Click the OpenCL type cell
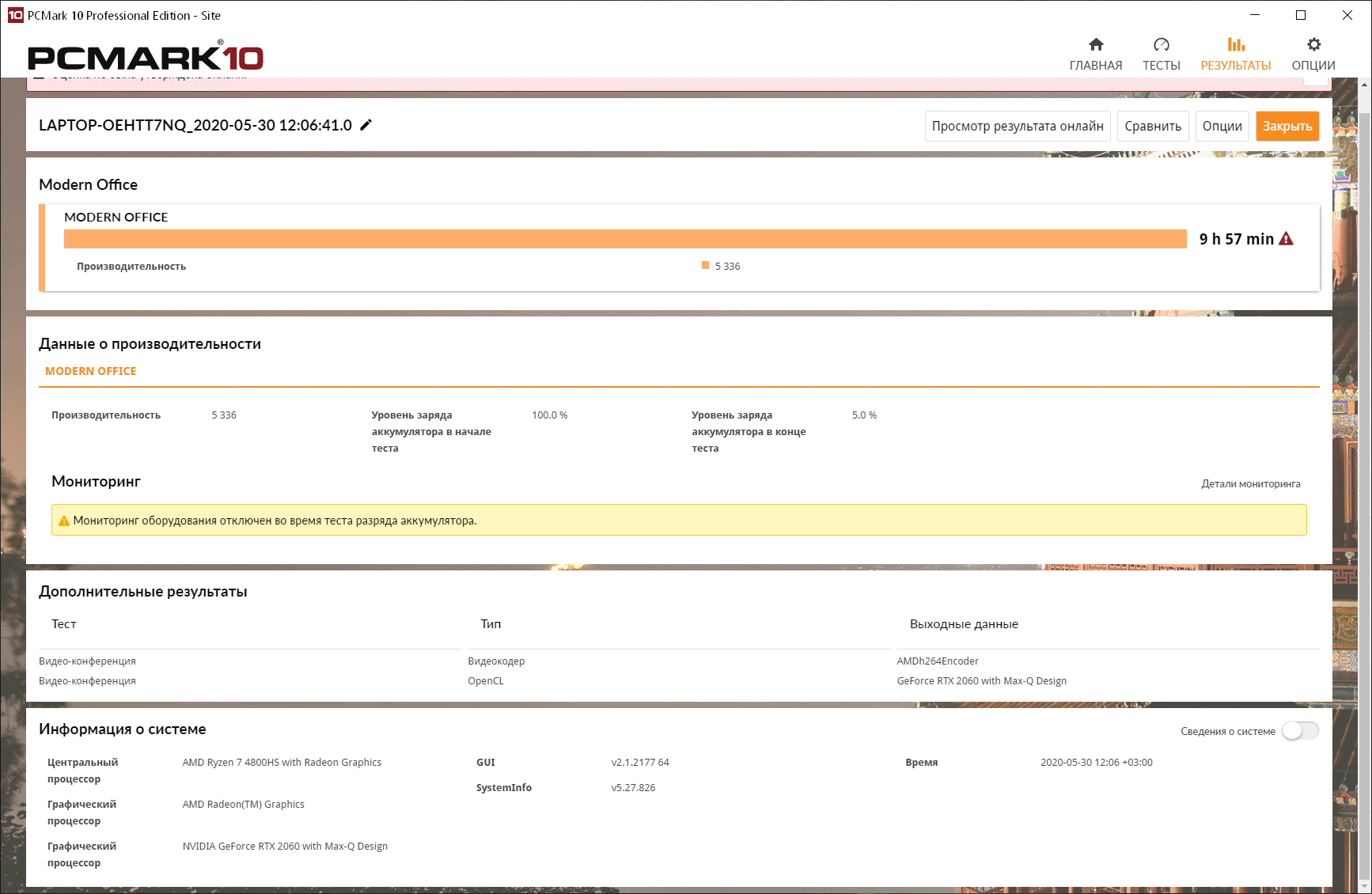1372x894 pixels. (486, 681)
